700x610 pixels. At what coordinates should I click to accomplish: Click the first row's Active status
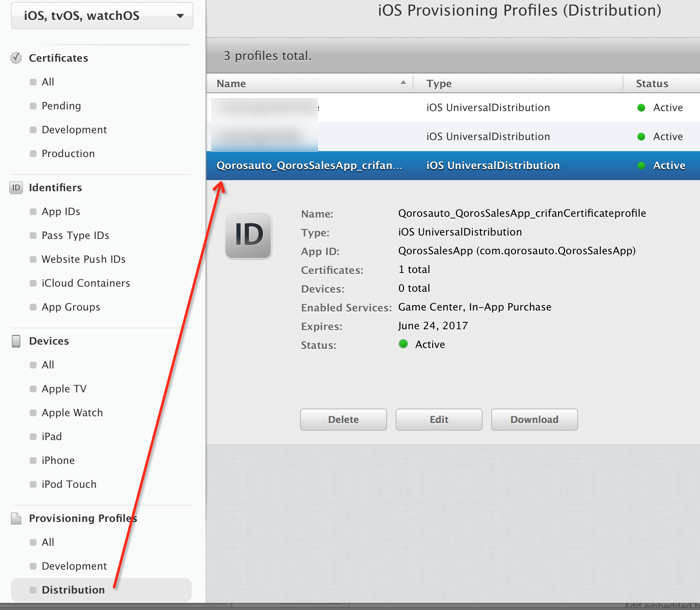[668, 108]
